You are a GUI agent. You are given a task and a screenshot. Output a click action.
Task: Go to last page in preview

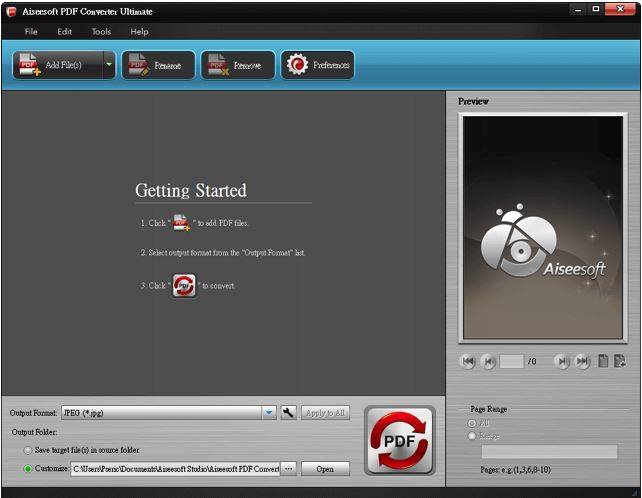click(x=583, y=361)
